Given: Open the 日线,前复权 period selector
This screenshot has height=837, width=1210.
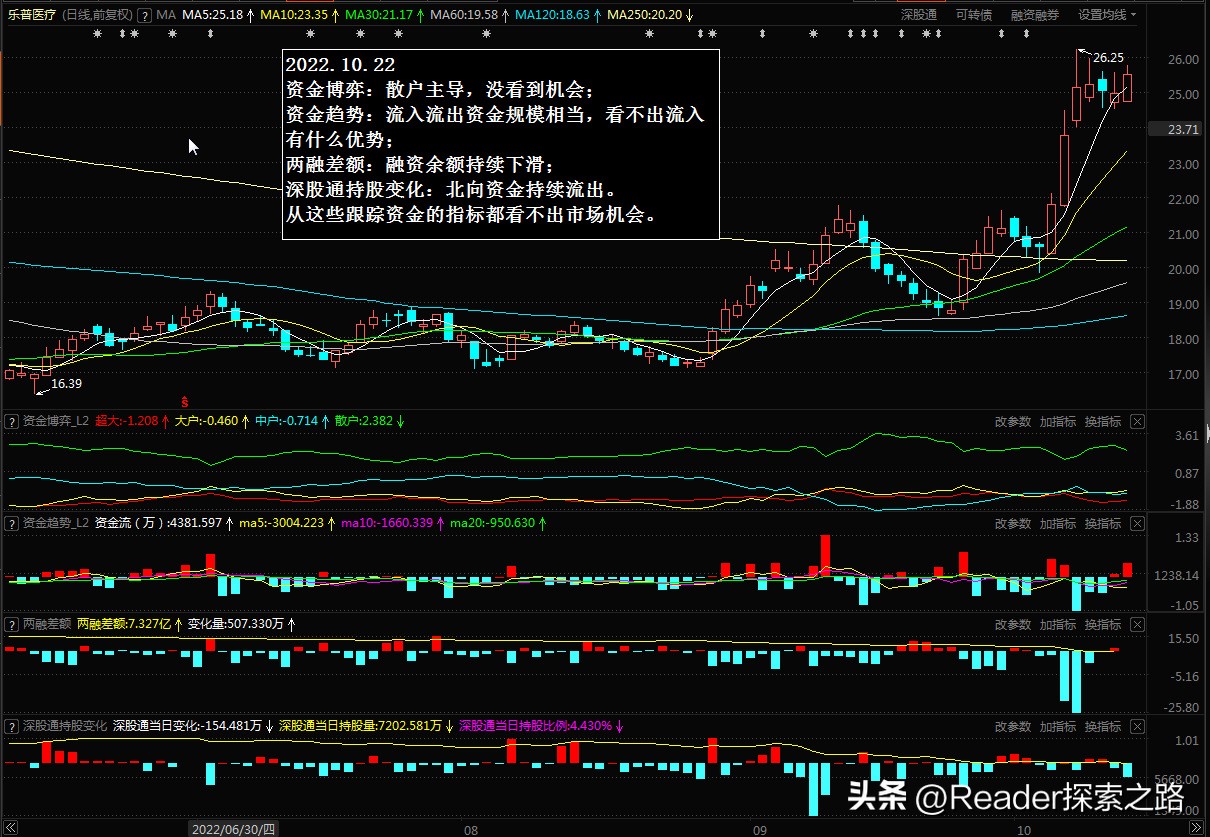Looking at the screenshot, I should [x=97, y=16].
